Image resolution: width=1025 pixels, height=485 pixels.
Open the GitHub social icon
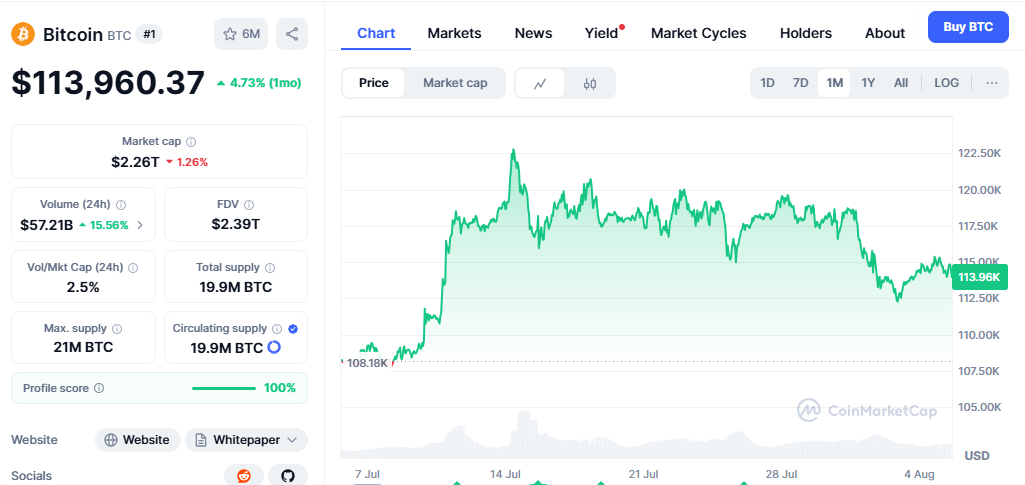coord(288,476)
